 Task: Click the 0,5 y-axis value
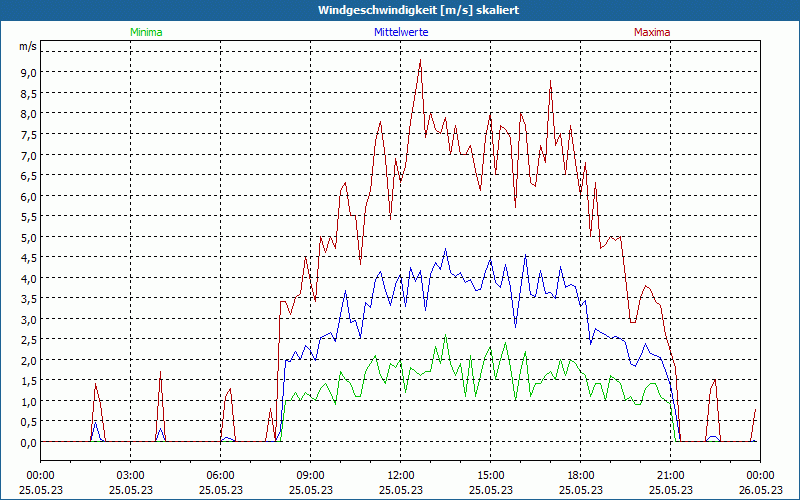29,422
